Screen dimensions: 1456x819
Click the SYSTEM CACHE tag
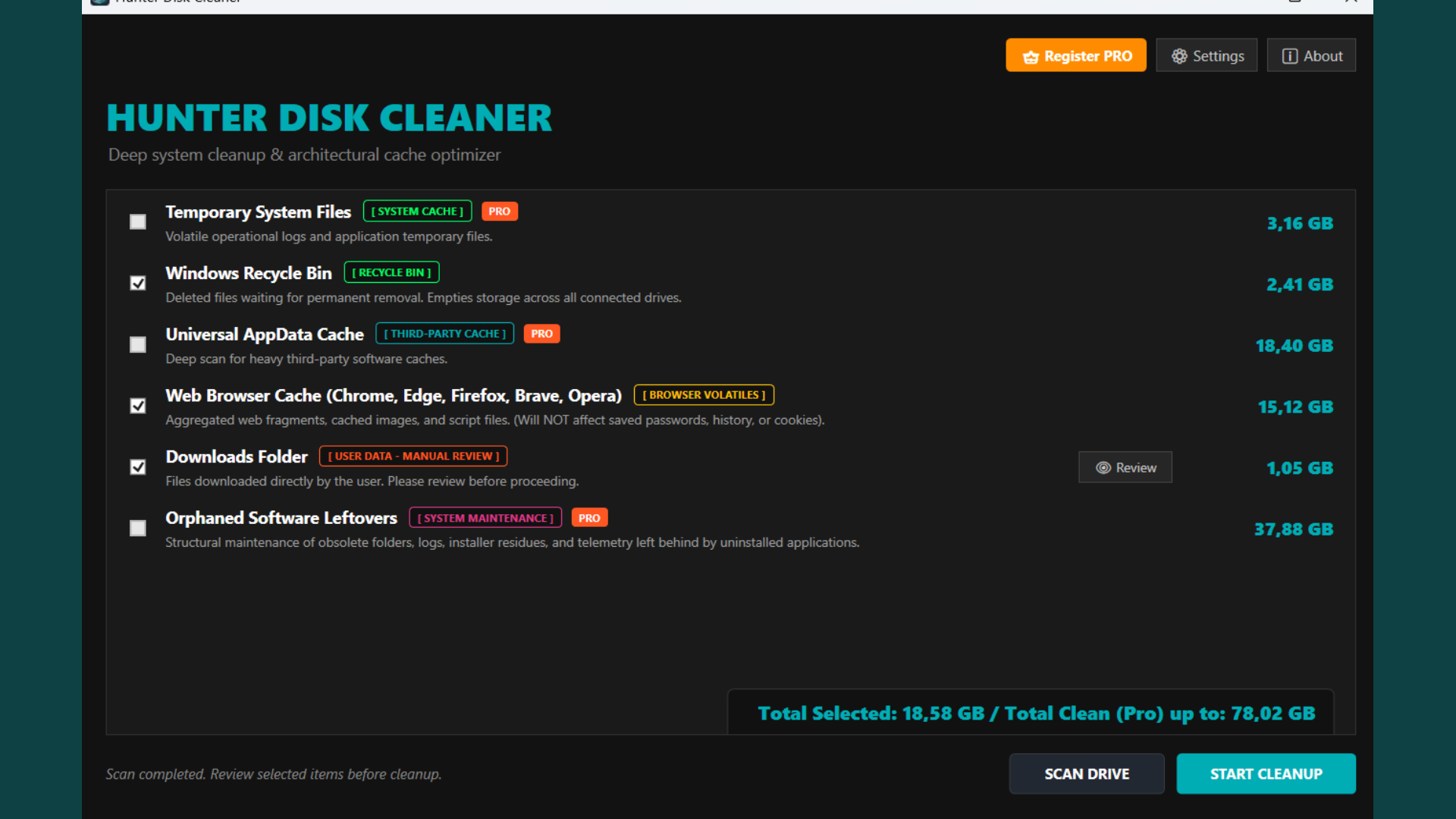[x=417, y=211]
